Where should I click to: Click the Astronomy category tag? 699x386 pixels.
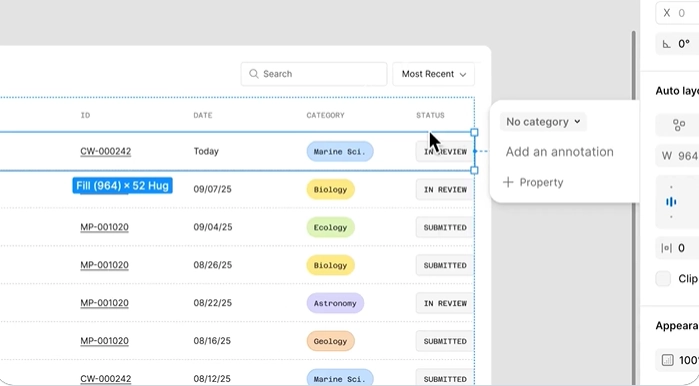pyautogui.click(x=335, y=303)
